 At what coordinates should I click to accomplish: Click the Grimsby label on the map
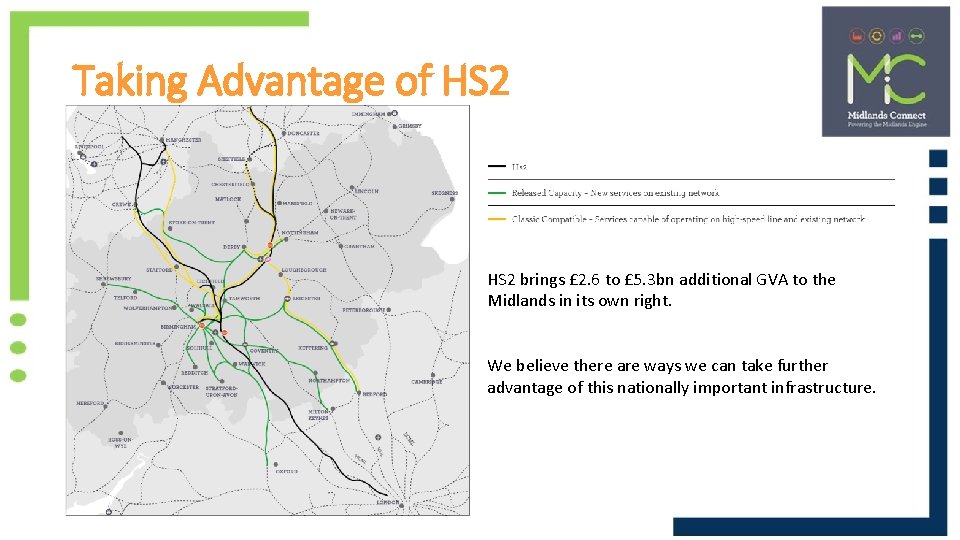pos(410,126)
